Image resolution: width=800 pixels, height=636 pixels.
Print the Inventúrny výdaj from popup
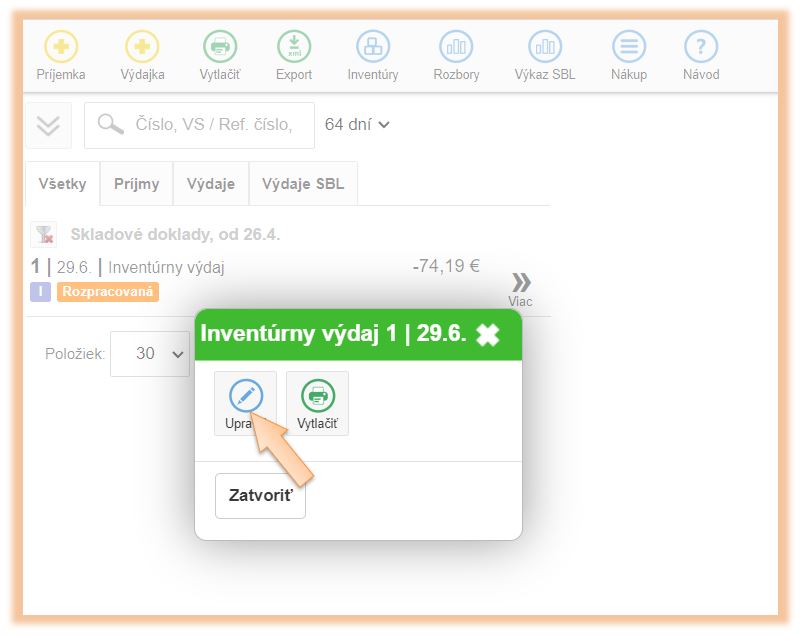pyautogui.click(x=317, y=397)
